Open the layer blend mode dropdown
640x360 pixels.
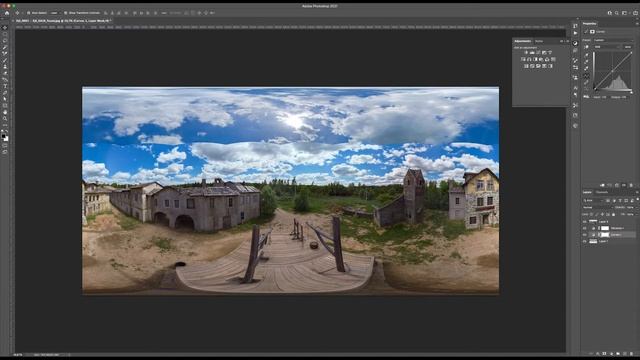tap(598, 207)
